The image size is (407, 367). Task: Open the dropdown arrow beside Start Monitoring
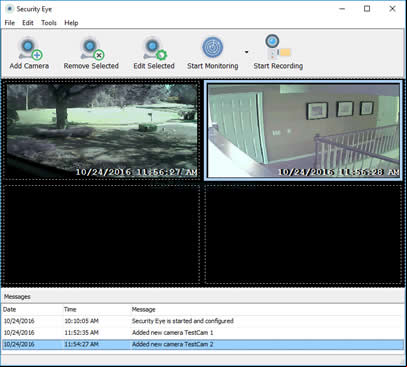coord(246,52)
